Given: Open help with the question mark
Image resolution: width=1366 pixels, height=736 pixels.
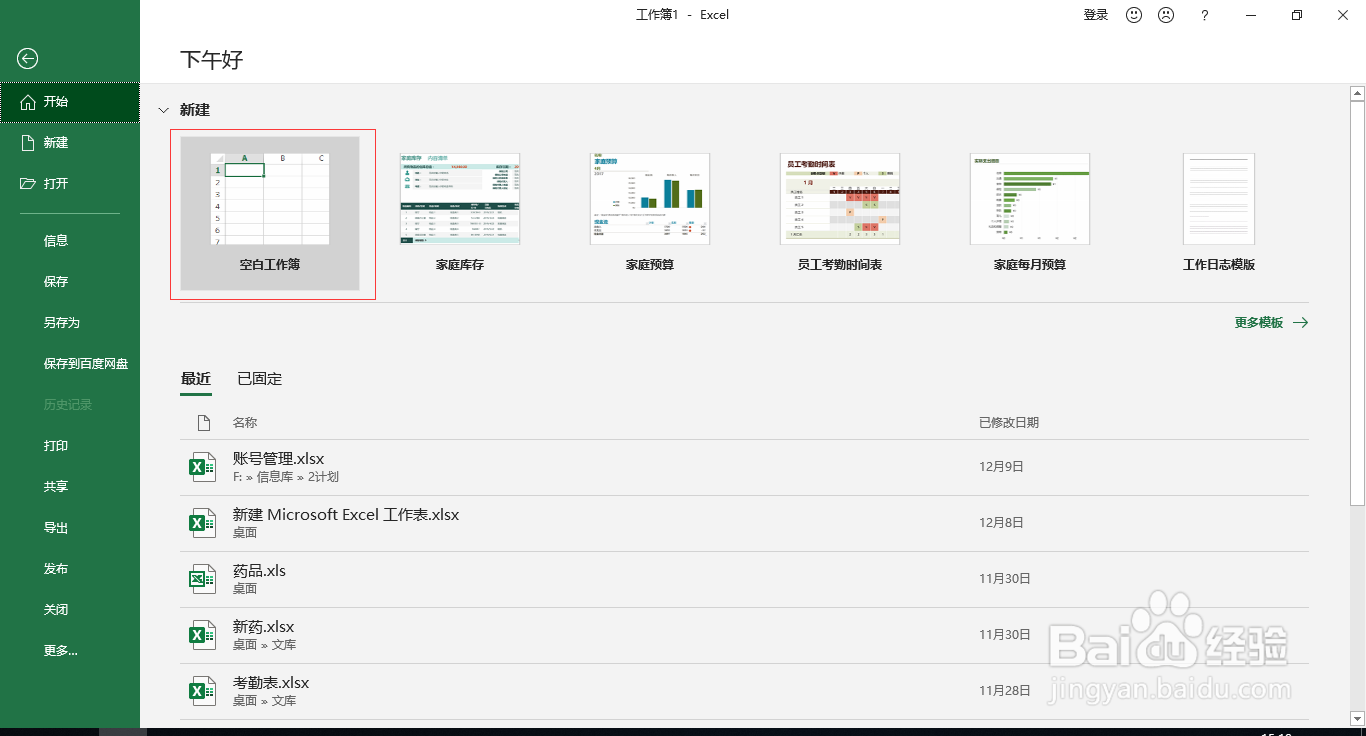Looking at the screenshot, I should coord(1205,15).
